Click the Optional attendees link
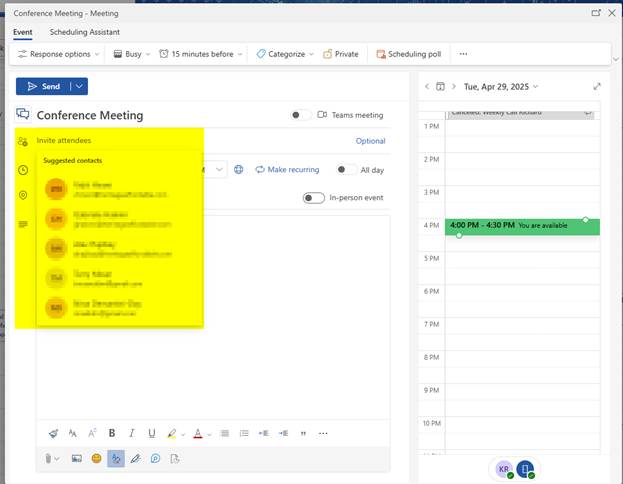623x484 pixels. [370, 141]
